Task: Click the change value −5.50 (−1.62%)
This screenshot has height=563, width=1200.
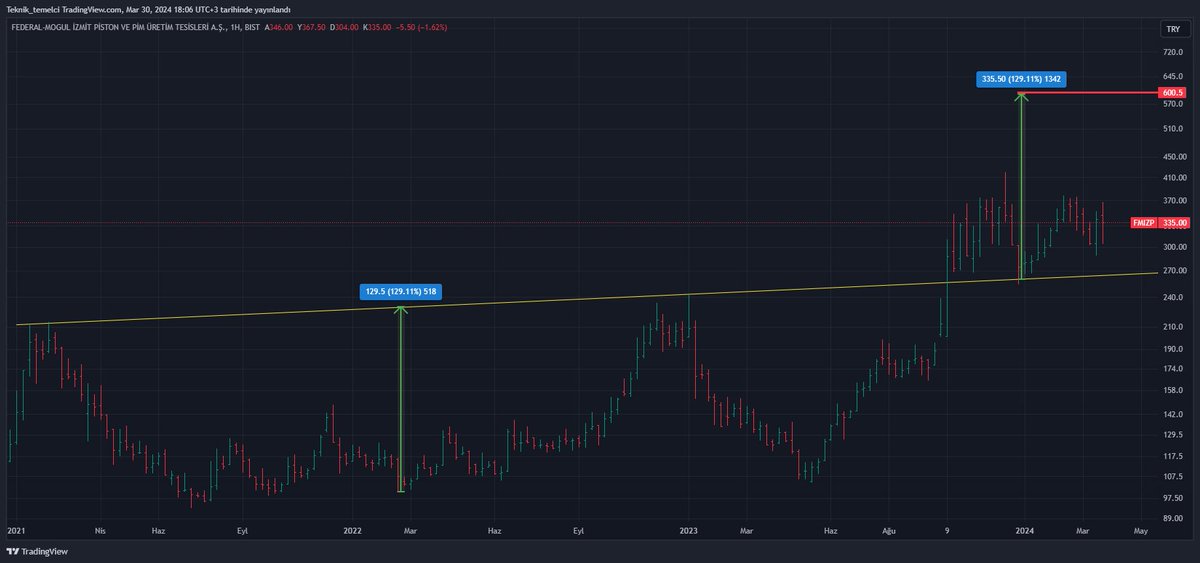Action: (423, 27)
